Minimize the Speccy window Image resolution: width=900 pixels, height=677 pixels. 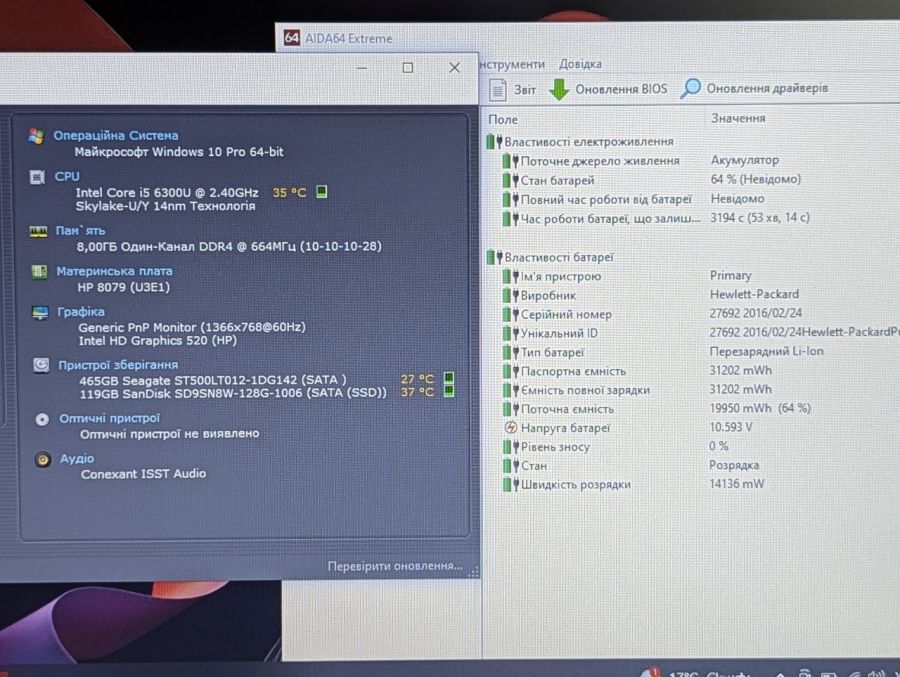tap(362, 68)
